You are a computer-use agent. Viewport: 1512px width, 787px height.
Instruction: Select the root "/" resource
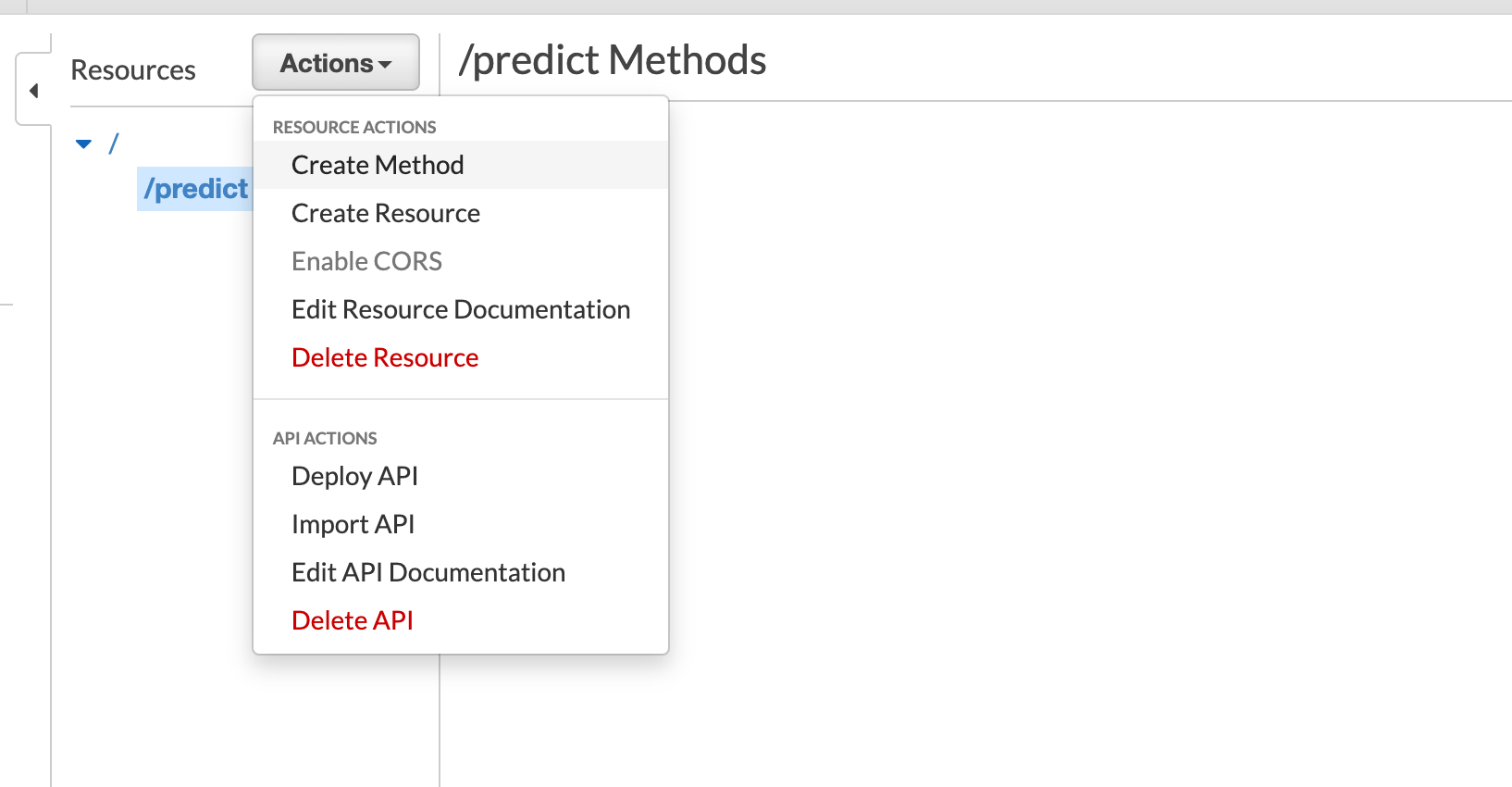(114, 144)
